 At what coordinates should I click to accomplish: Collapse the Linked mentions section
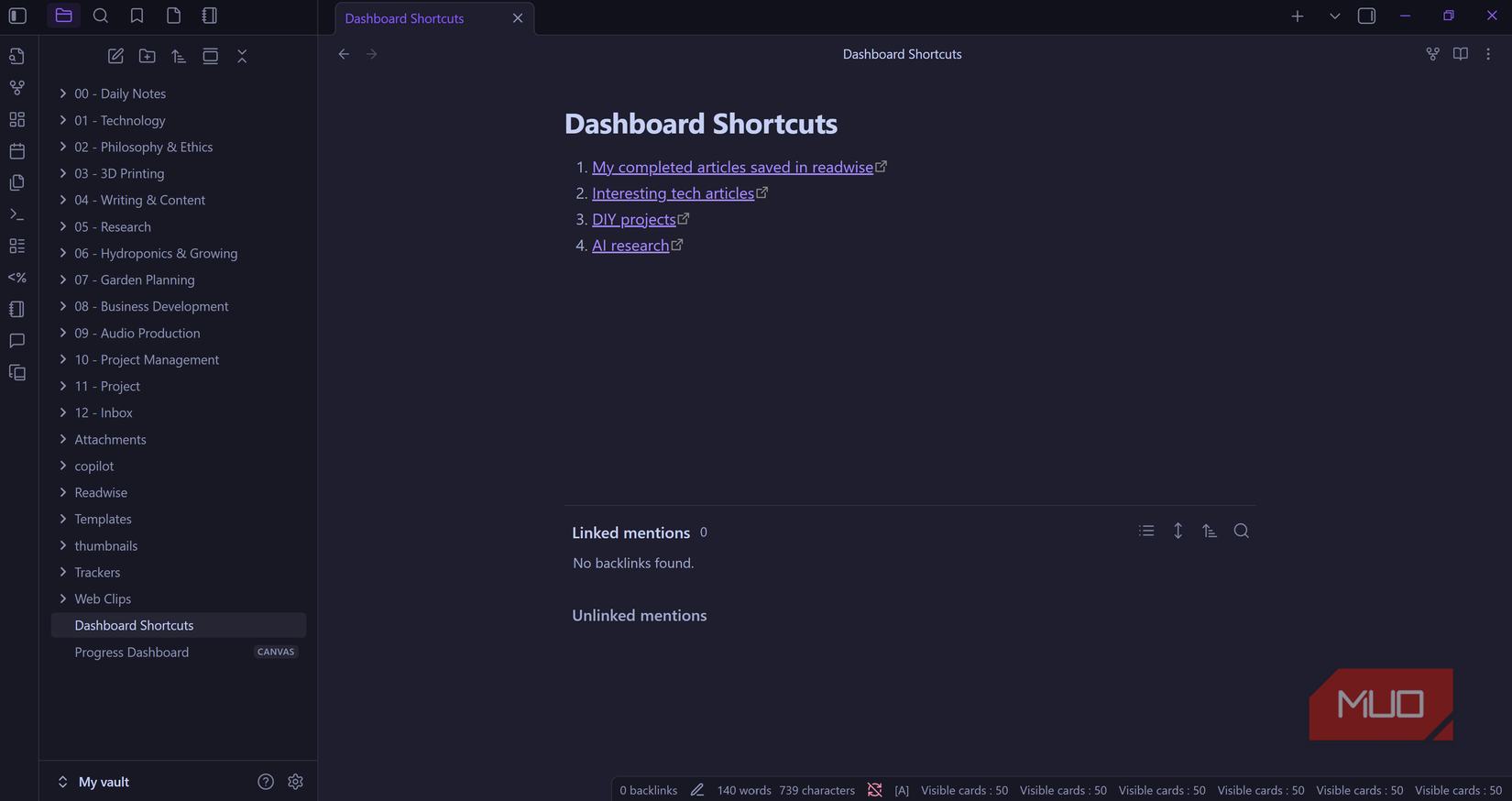(x=630, y=532)
